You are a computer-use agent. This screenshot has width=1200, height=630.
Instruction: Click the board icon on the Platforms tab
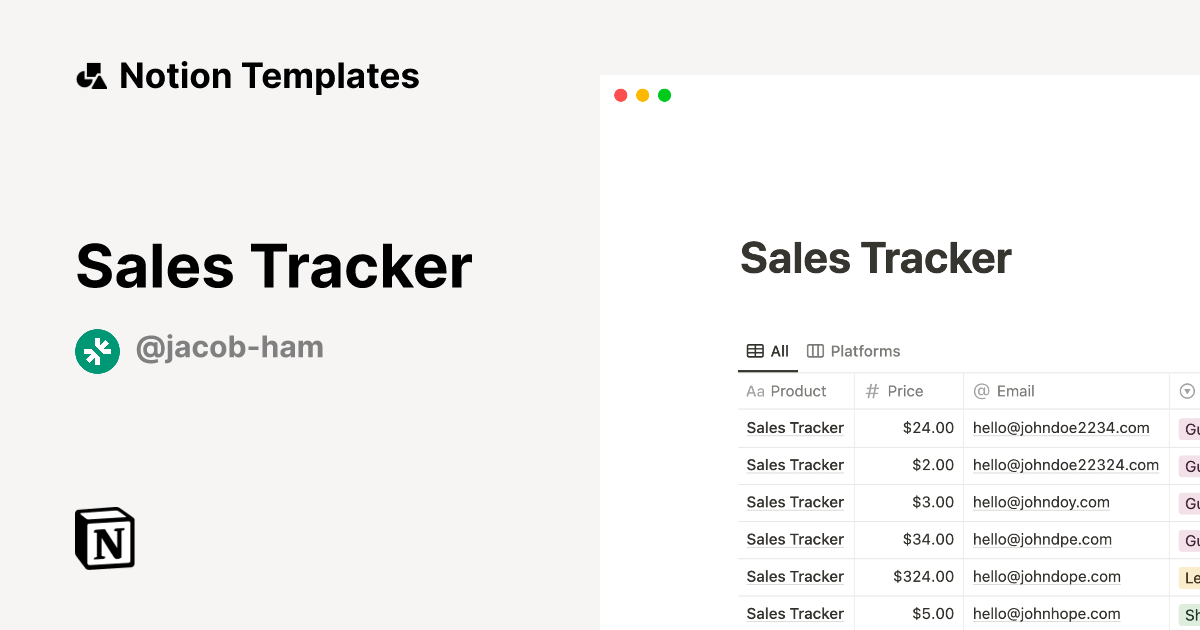(x=815, y=351)
